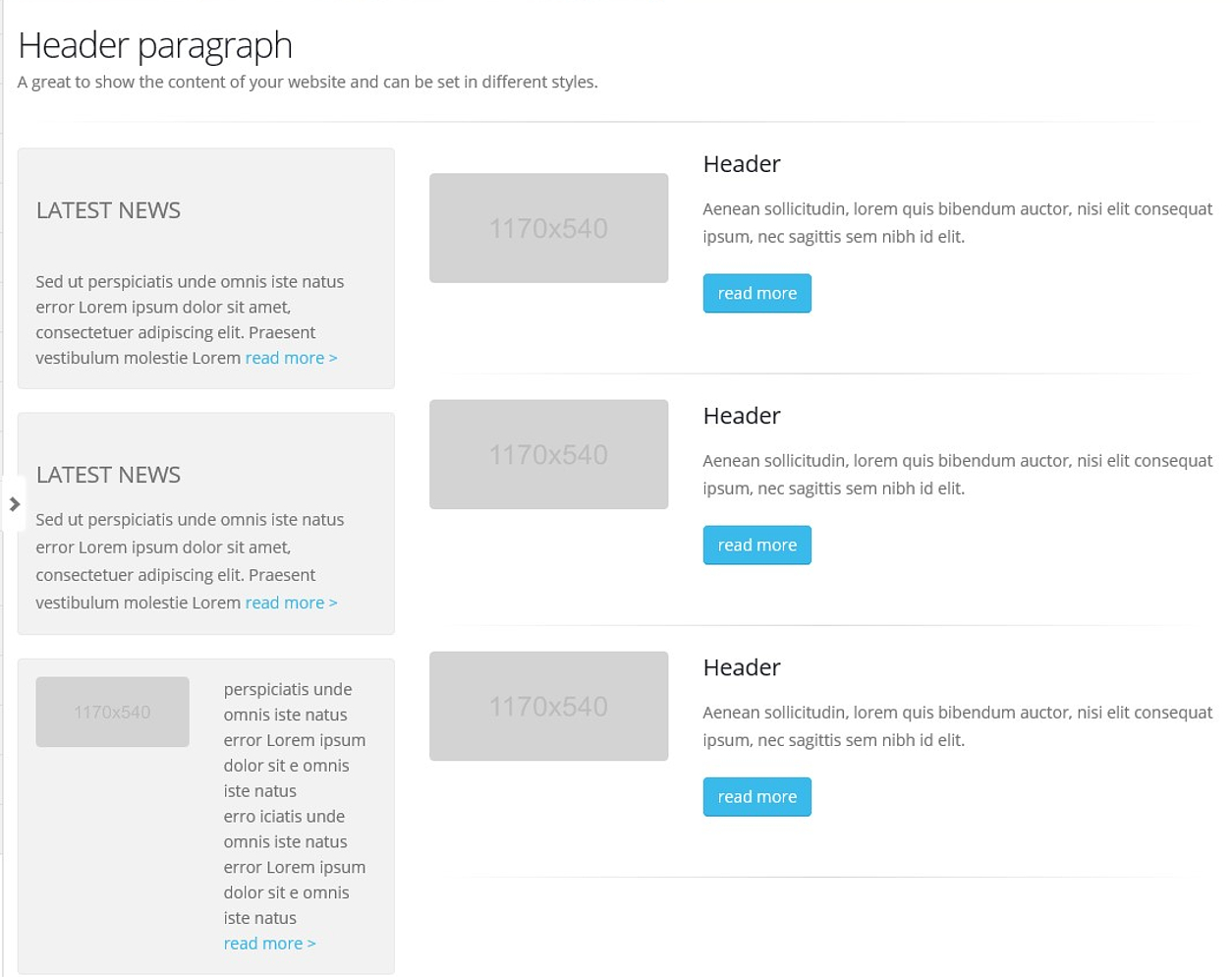Click the third Header read more button

point(756,796)
